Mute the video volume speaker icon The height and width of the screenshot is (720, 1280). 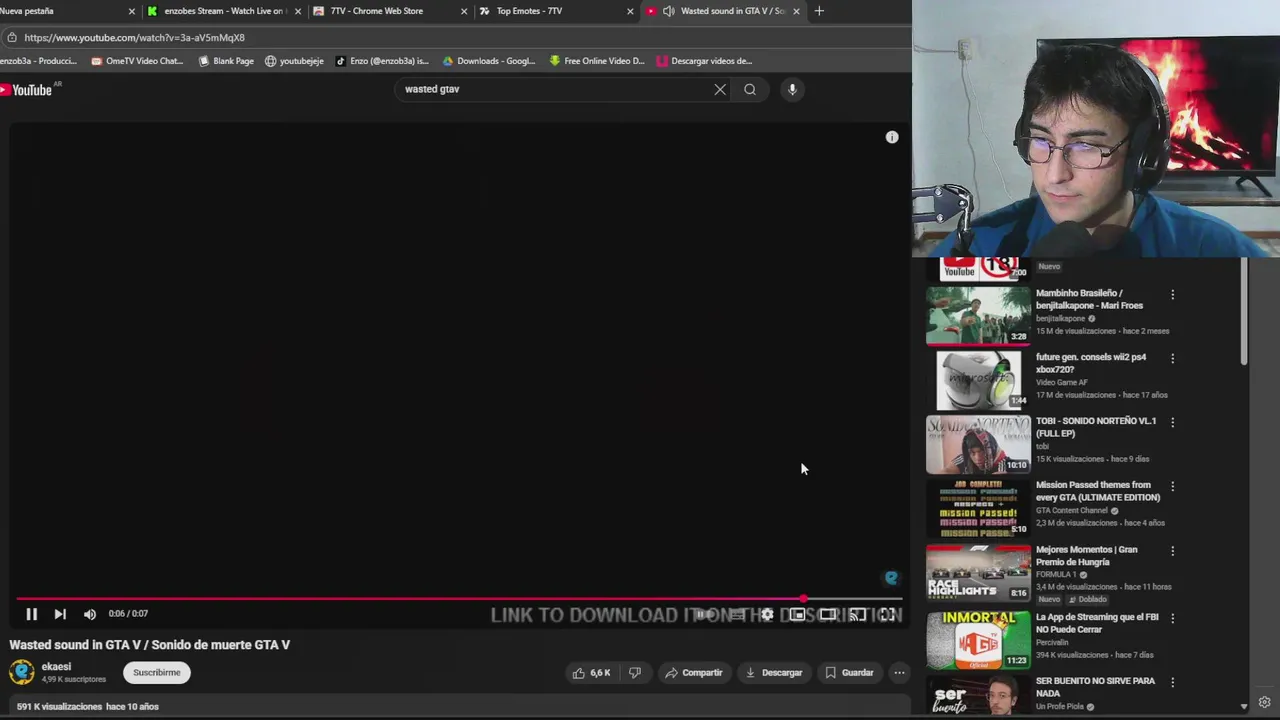click(x=90, y=614)
